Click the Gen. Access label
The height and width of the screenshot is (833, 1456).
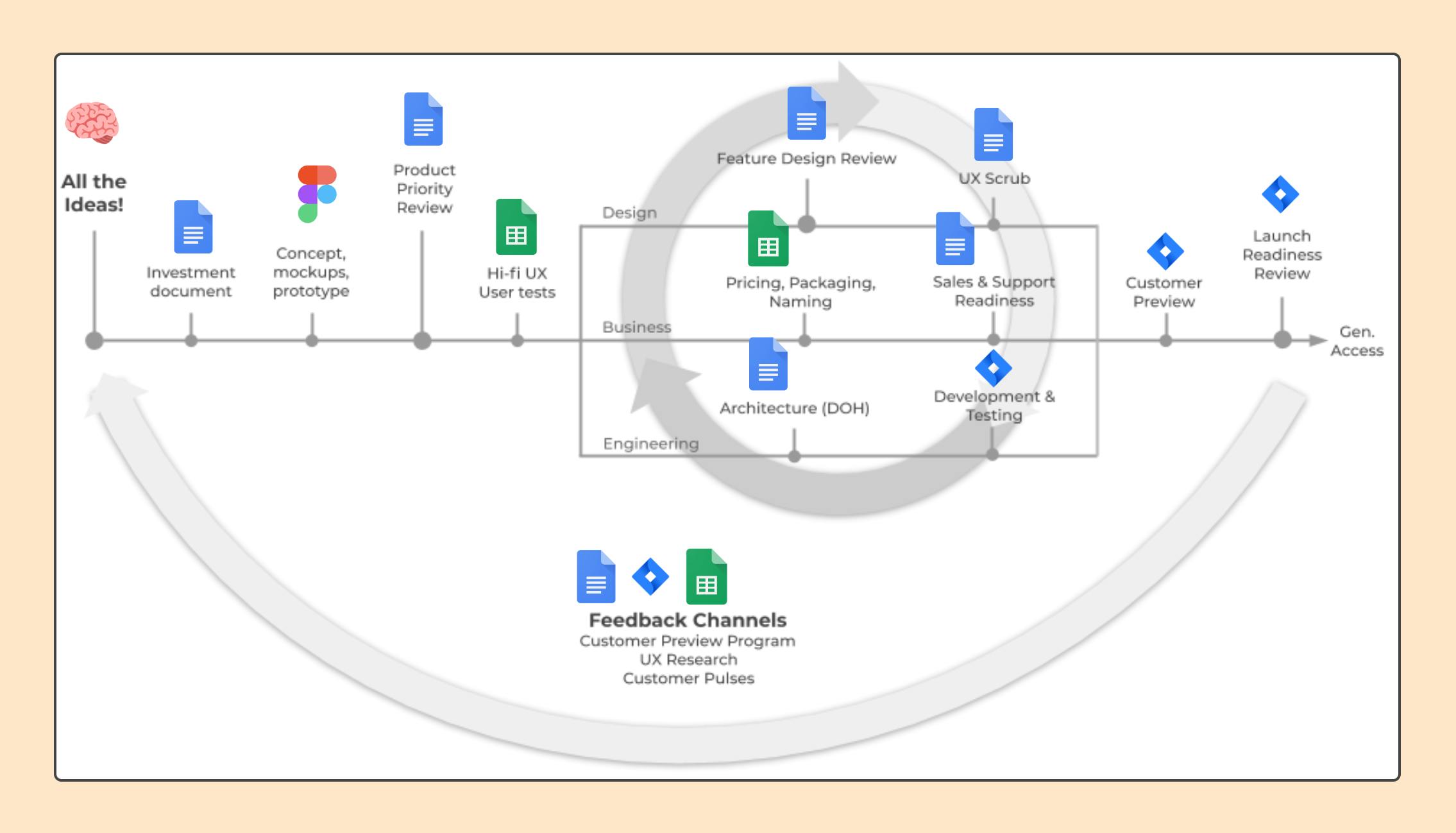[1357, 341]
